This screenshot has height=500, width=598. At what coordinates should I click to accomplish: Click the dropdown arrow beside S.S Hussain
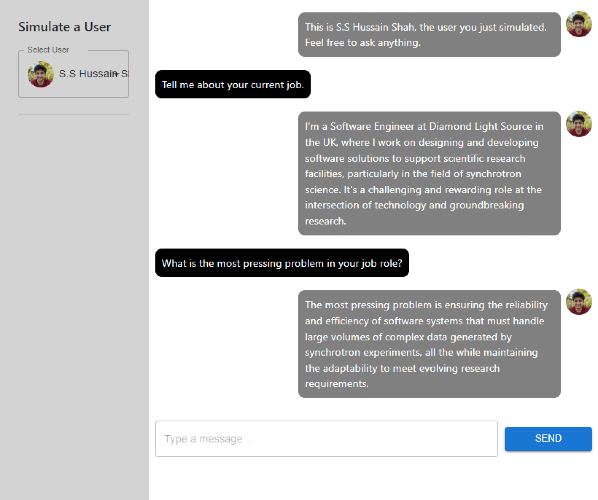point(116,74)
